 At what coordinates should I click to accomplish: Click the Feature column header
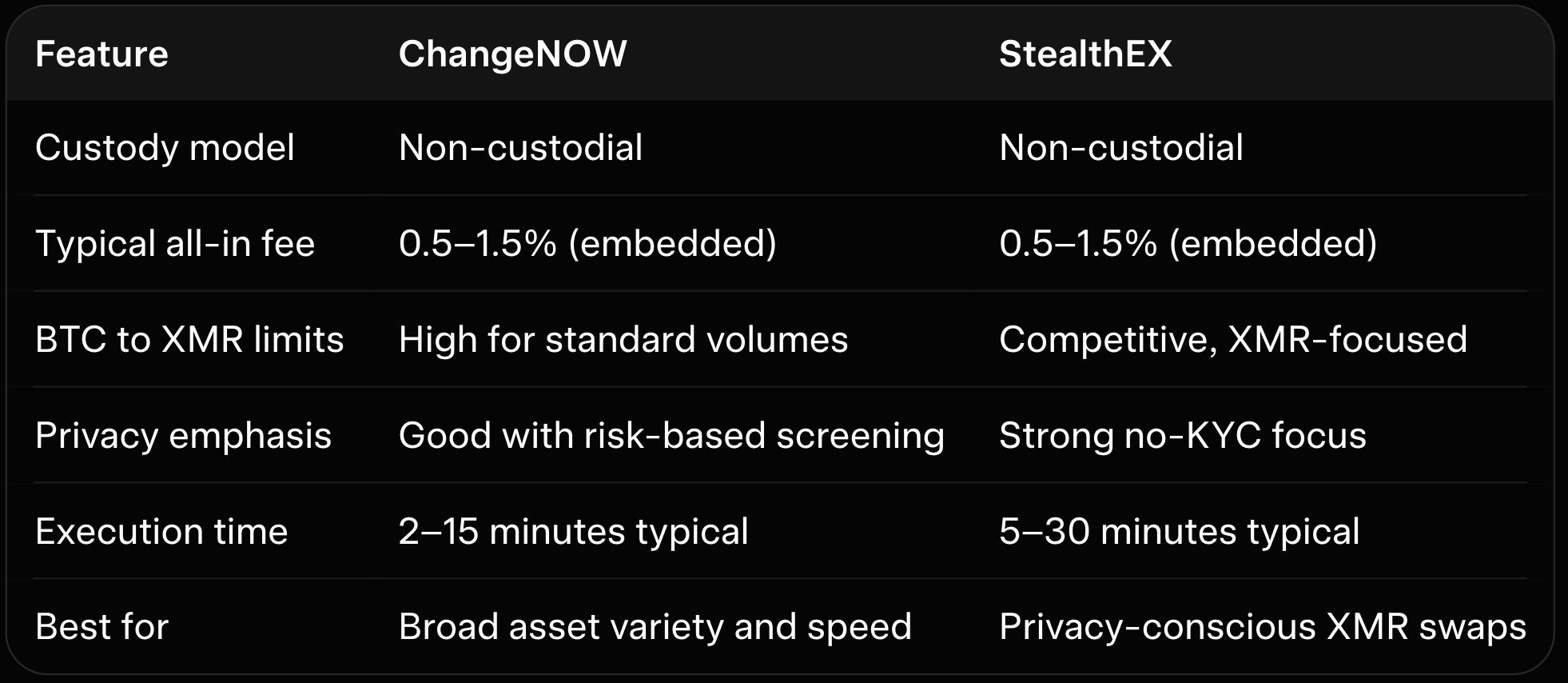101,54
